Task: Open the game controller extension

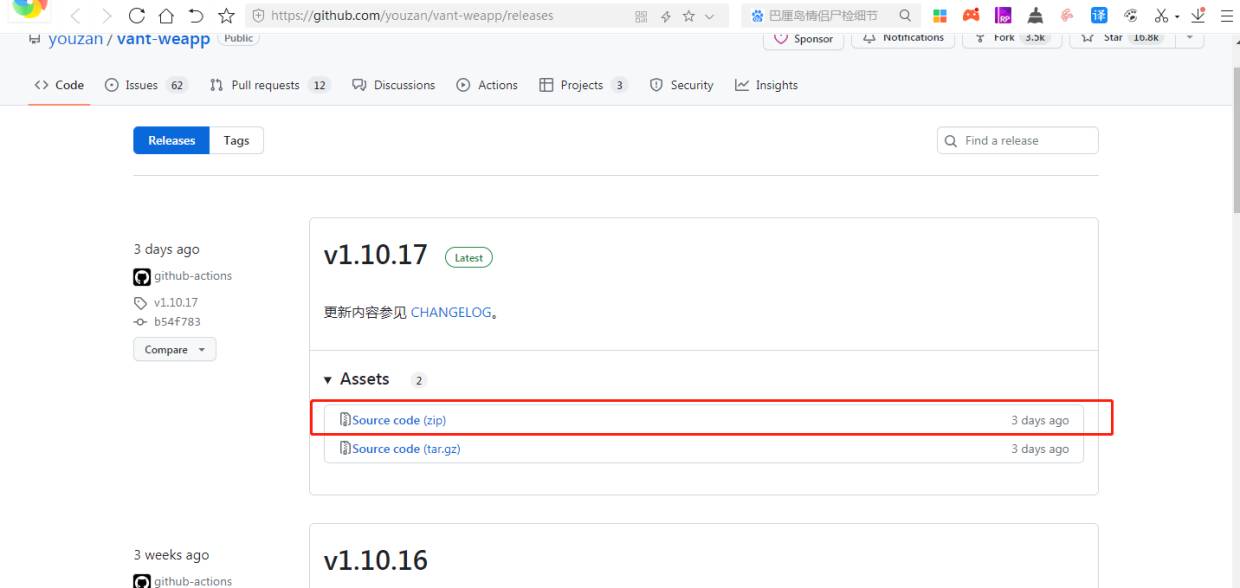Action: coord(970,16)
